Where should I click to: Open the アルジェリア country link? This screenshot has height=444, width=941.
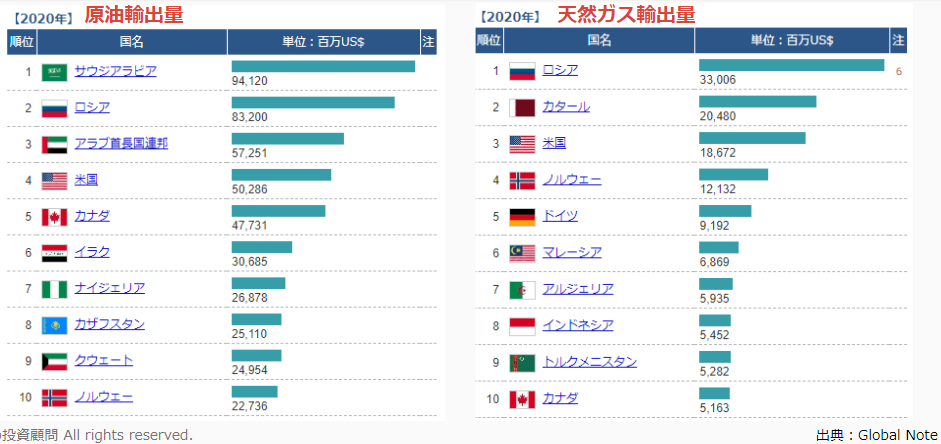coord(577,289)
